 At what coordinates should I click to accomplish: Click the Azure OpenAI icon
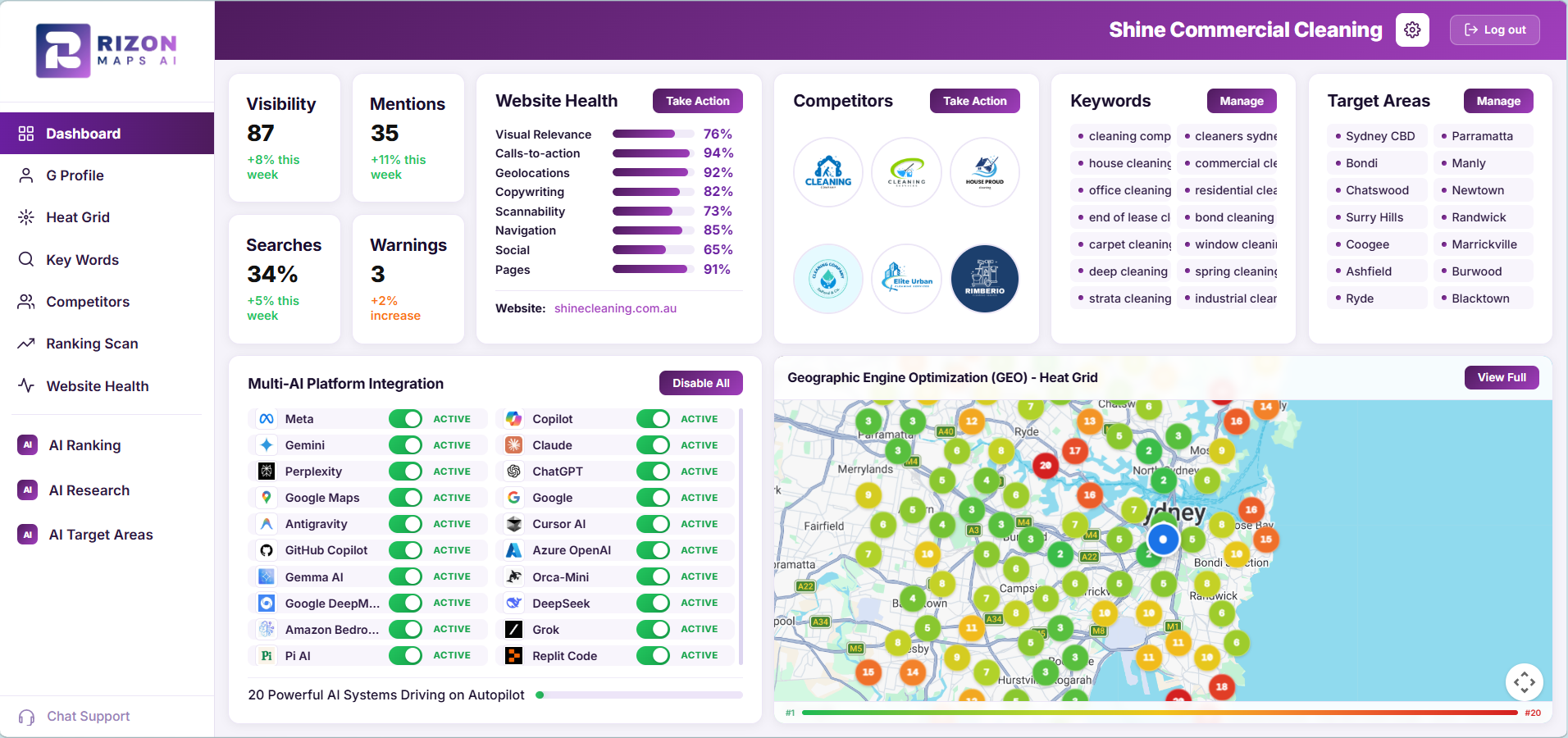point(514,550)
